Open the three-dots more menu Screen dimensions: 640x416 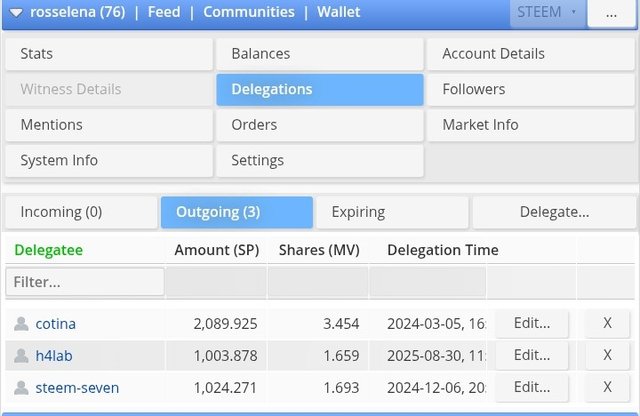(x=609, y=14)
